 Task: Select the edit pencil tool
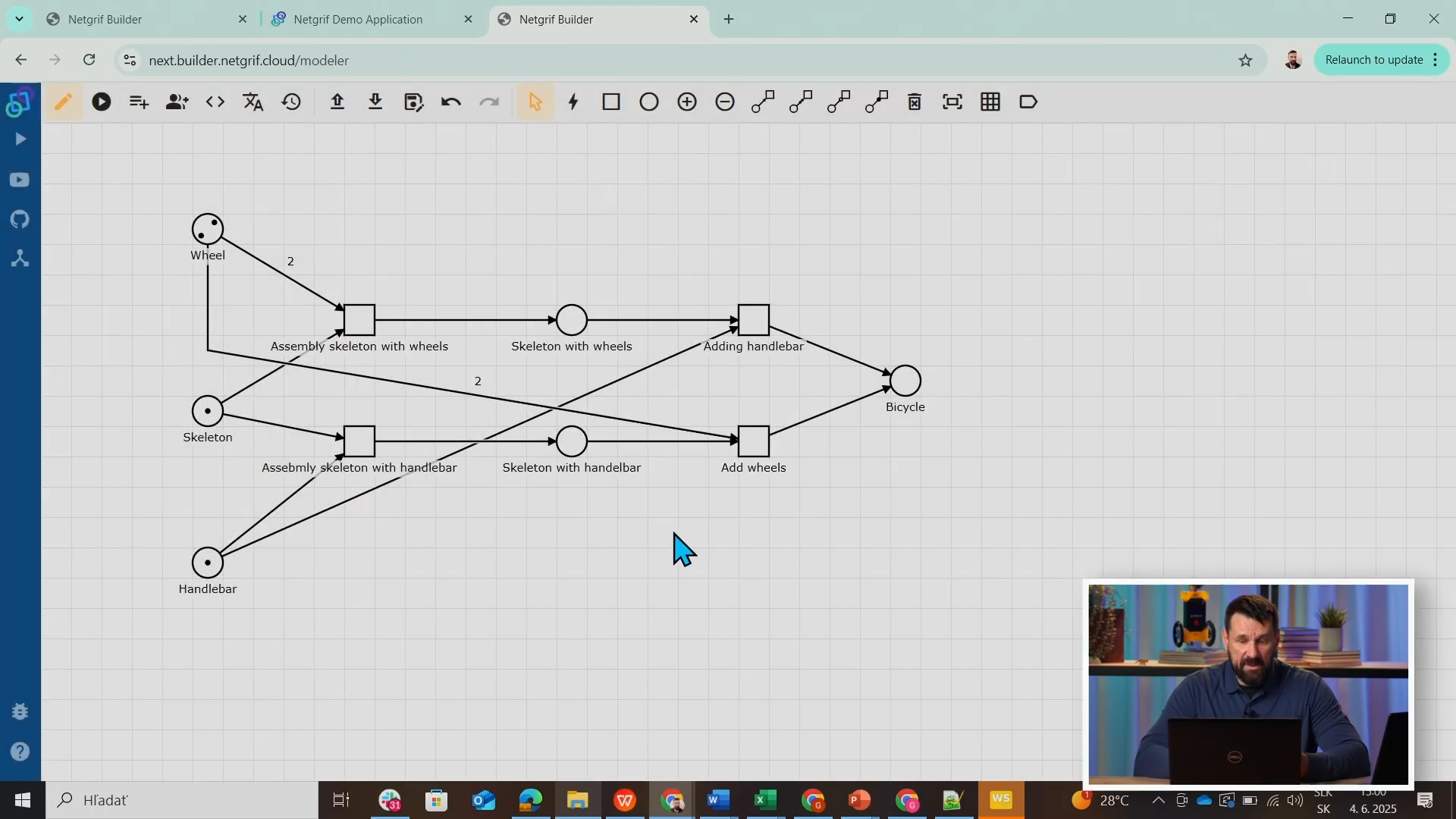coord(64,102)
